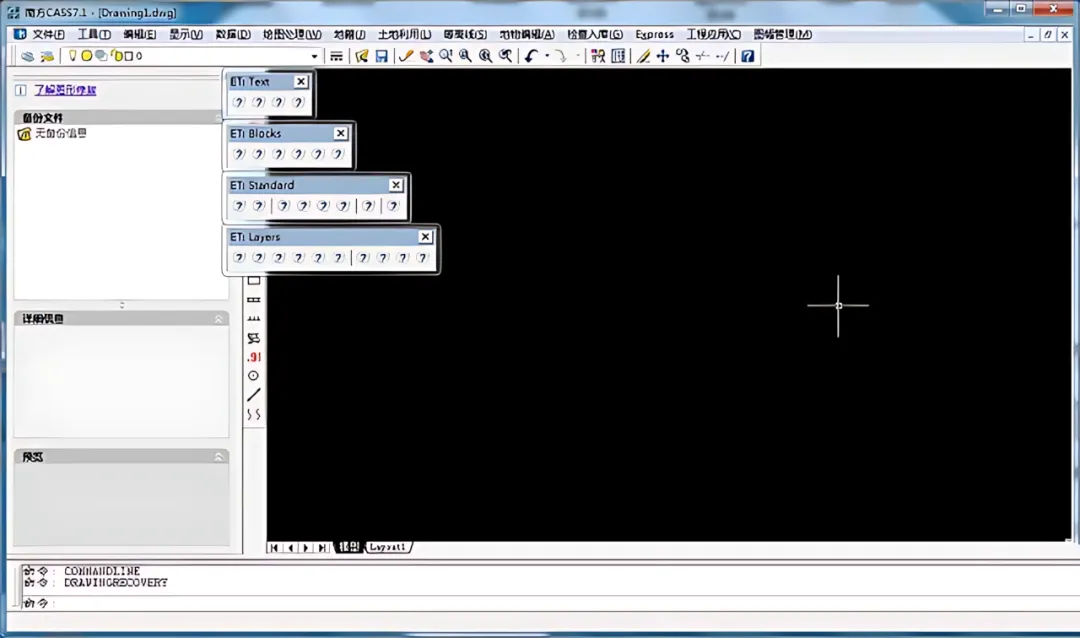Click the Trim tool icon

(703, 56)
